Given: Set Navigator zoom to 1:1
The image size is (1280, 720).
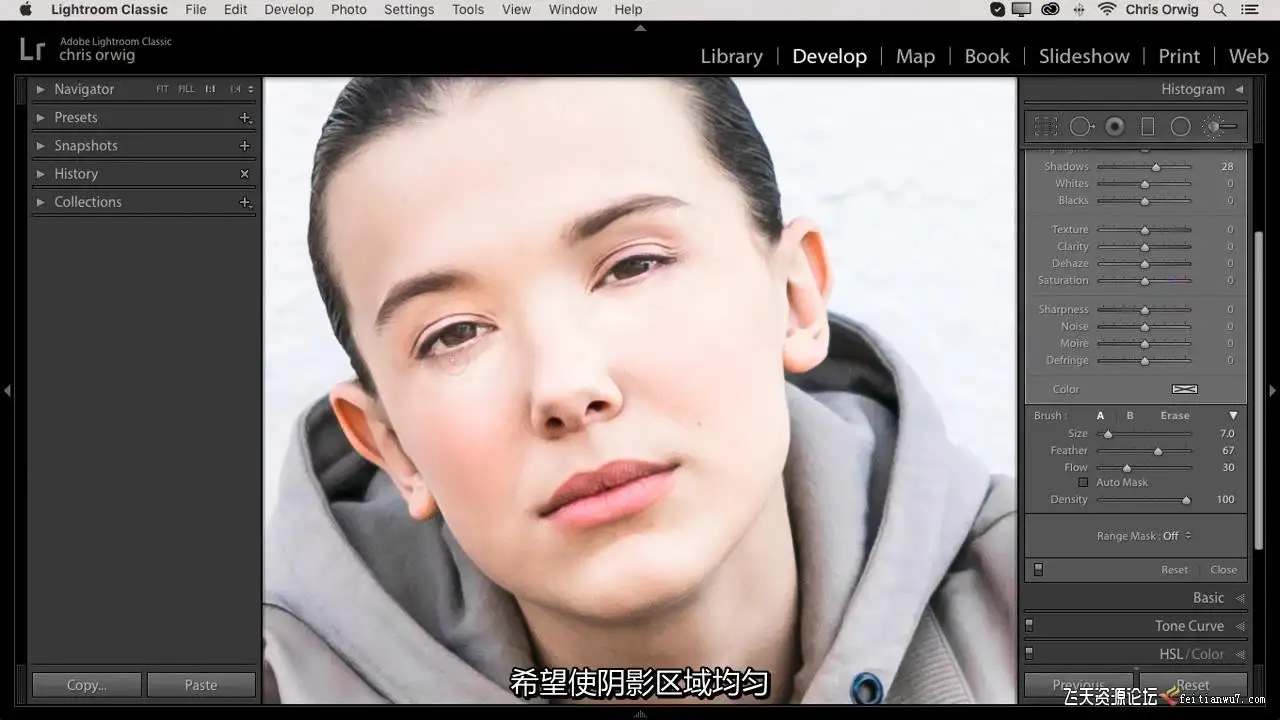Looking at the screenshot, I should 210,89.
